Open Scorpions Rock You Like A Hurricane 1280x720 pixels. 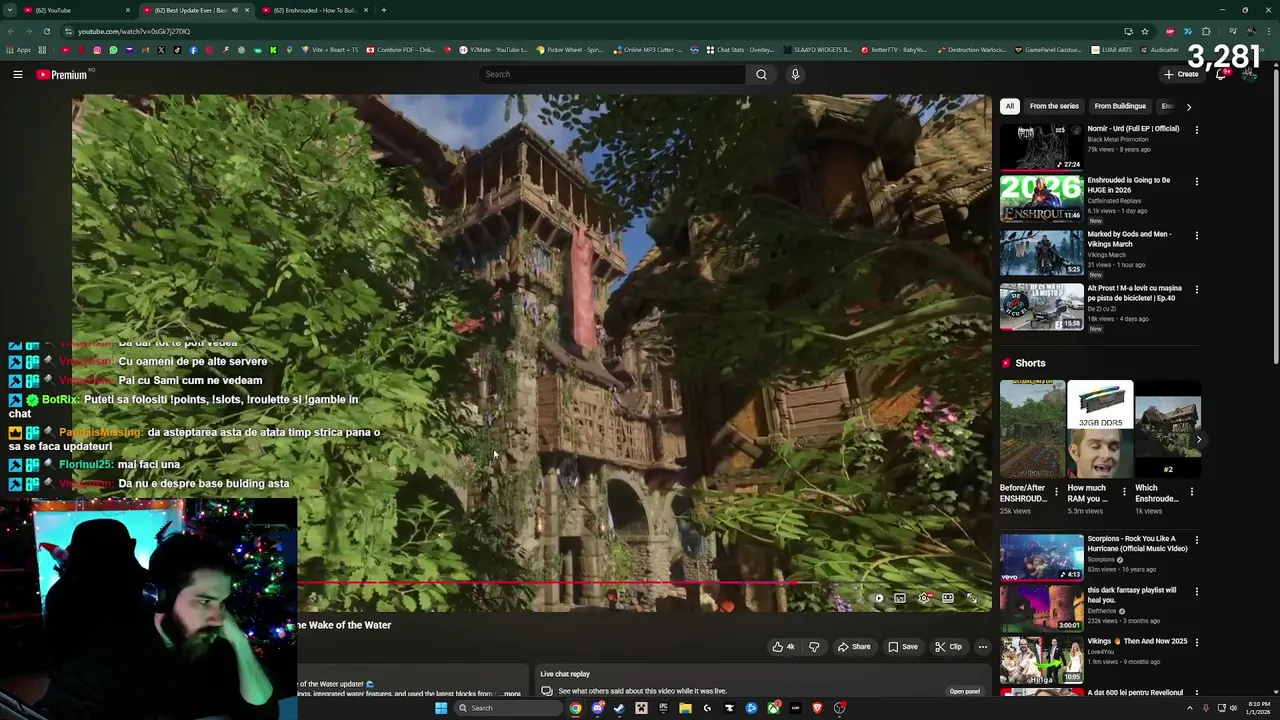tap(1041, 557)
